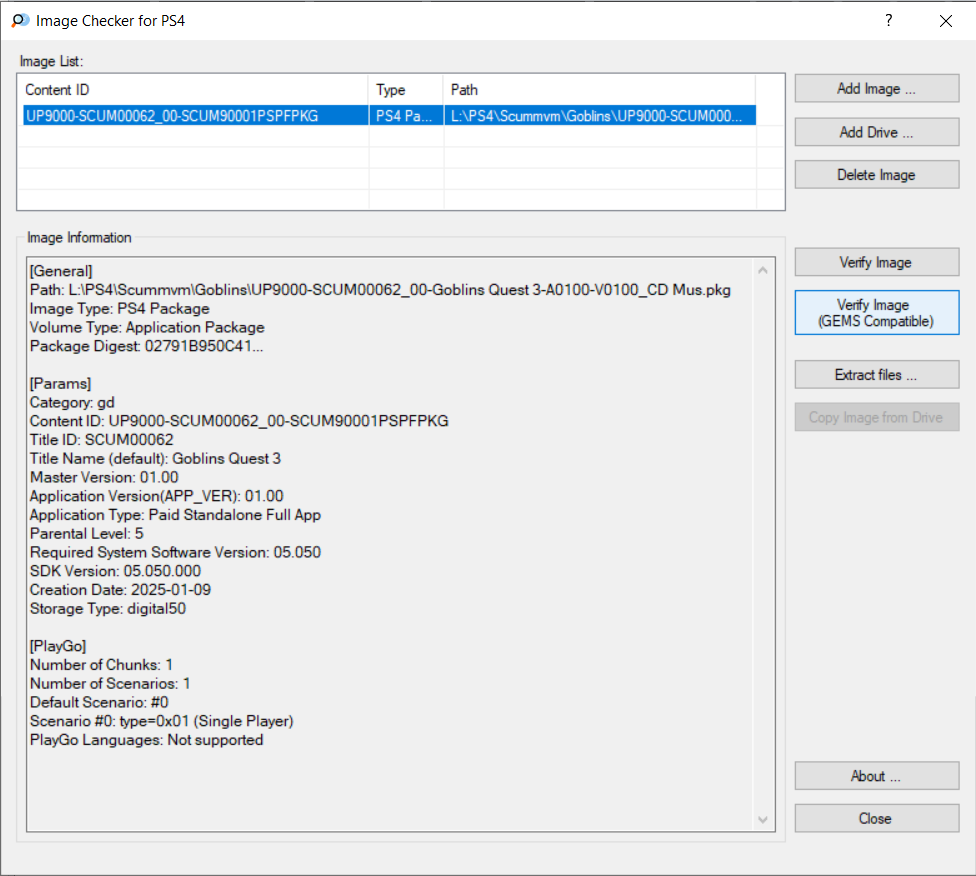Click the Path line in information
Screen dimensions: 976x876
point(380,290)
